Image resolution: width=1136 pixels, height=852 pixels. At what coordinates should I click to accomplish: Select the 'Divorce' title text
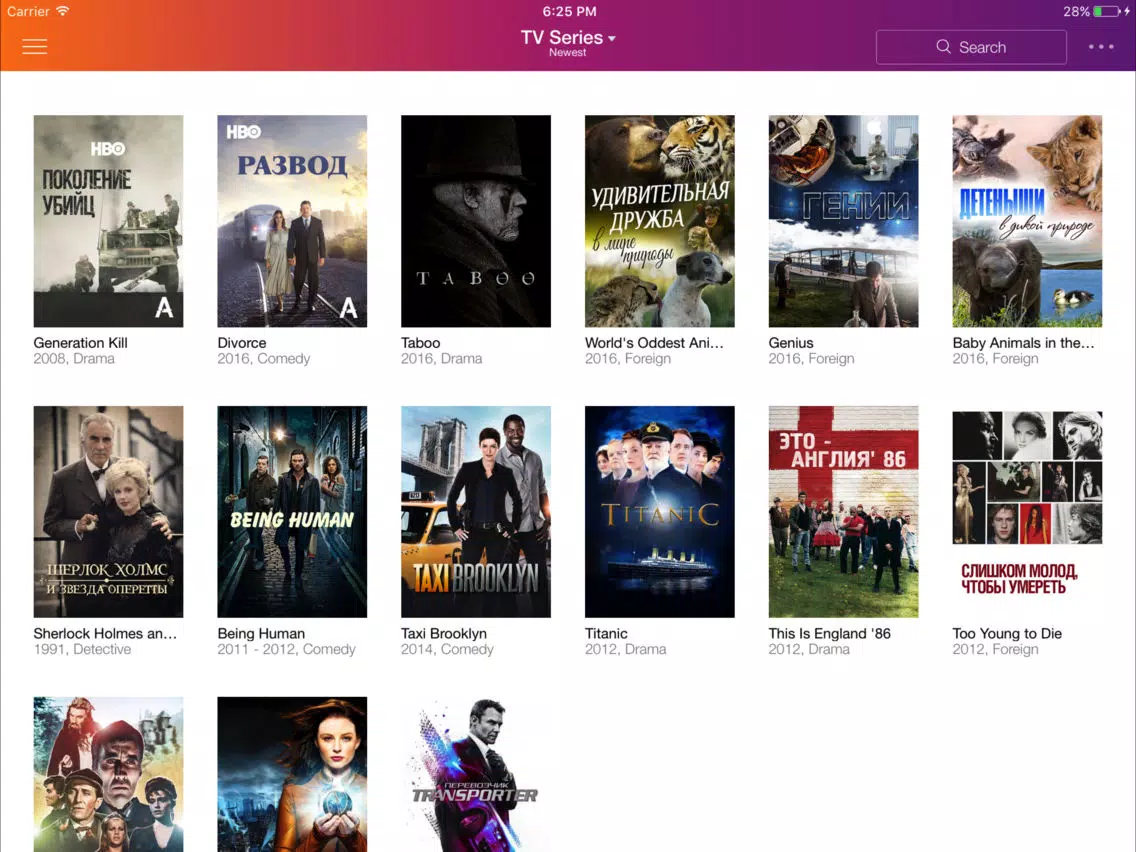click(x=242, y=343)
